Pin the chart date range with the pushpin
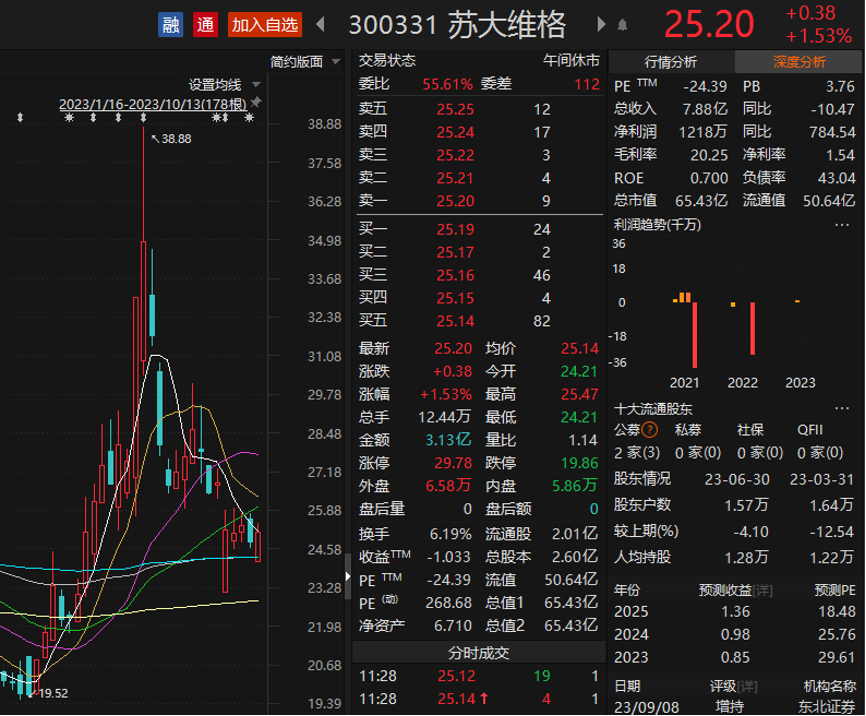Image resolution: width=866 pixels, height=716 pixels. 256,103
